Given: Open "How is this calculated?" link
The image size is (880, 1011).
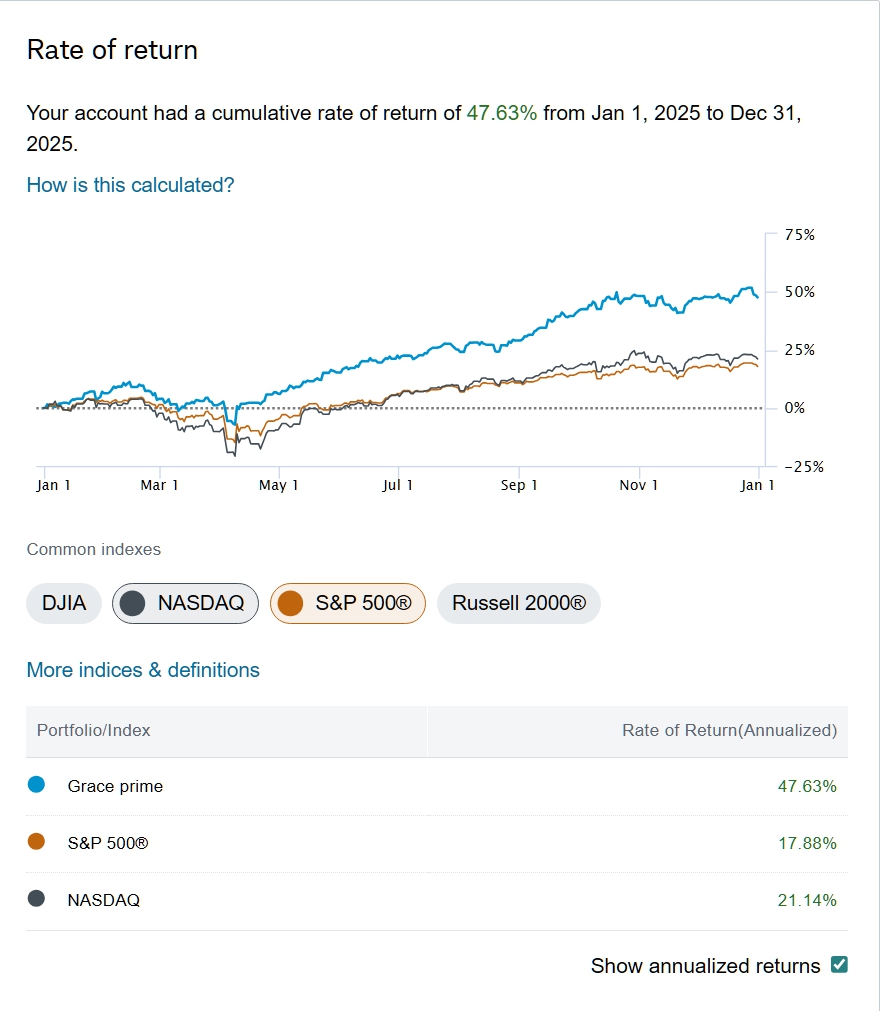Looking at the screenshot, I should pyautogui.click(x=130, y=185).
